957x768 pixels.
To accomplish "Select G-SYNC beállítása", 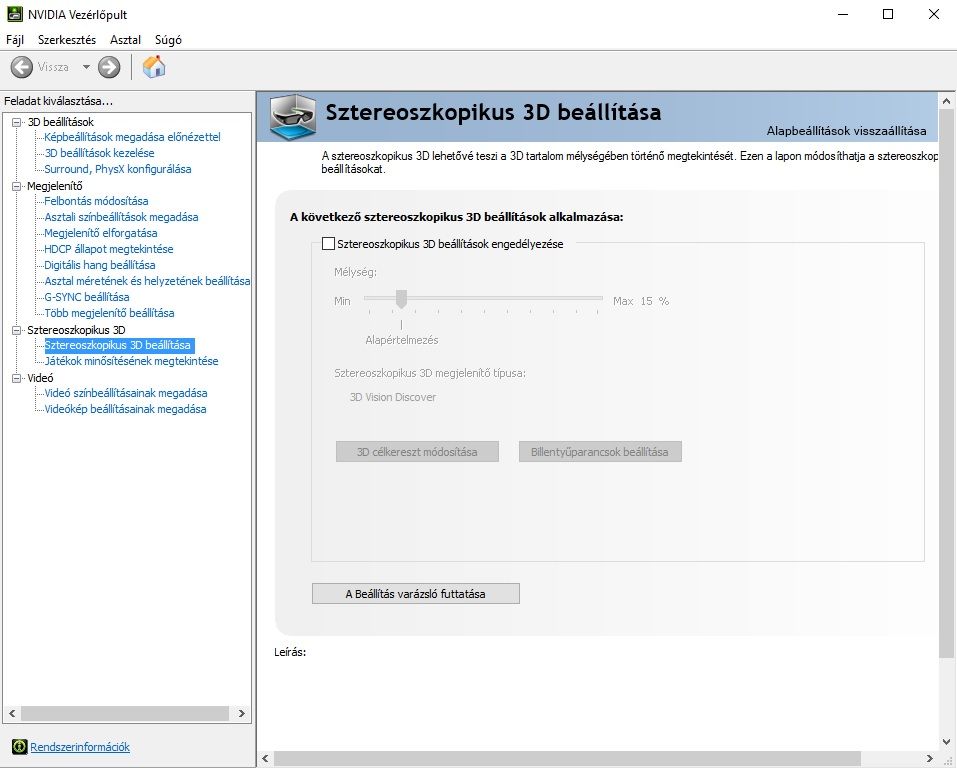I will coord(87,297).
